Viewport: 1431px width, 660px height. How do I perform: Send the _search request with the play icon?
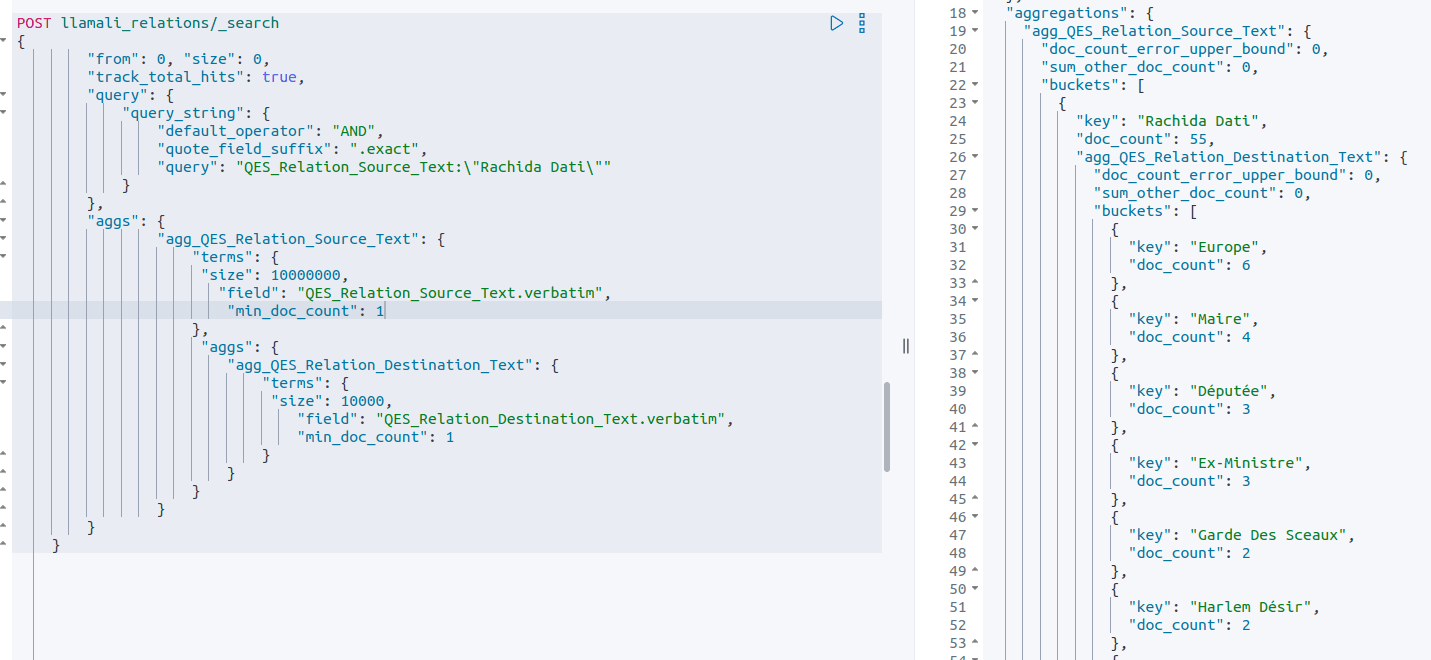coord(836,23)
